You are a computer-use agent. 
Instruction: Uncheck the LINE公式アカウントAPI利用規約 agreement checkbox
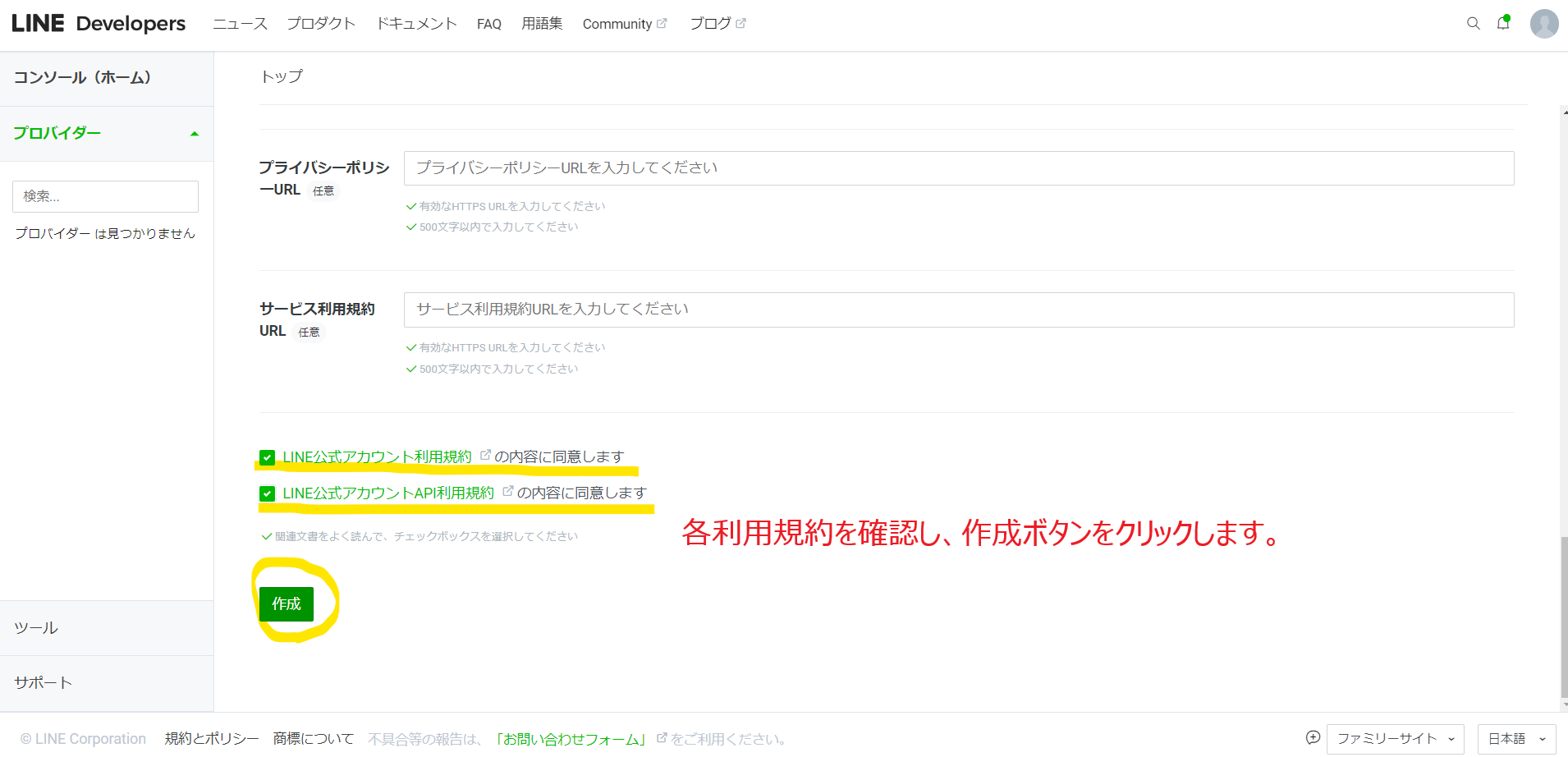tap(267, 493)
